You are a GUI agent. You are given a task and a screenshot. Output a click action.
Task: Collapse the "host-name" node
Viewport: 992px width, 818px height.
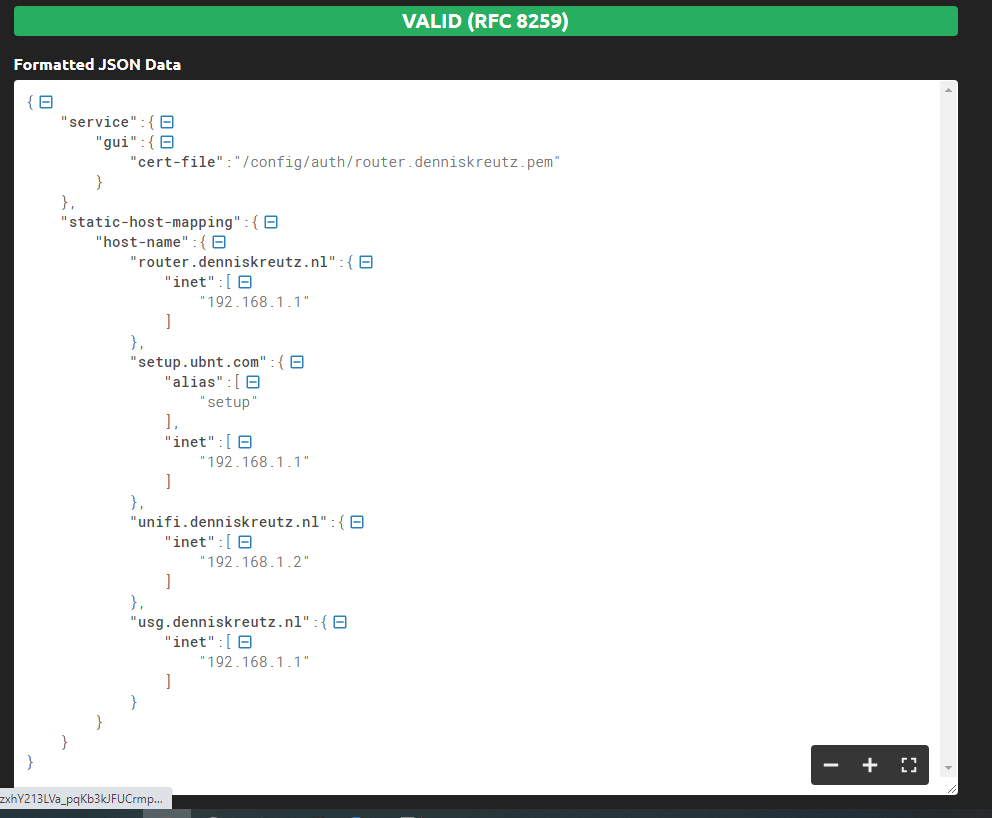point(219,242)
